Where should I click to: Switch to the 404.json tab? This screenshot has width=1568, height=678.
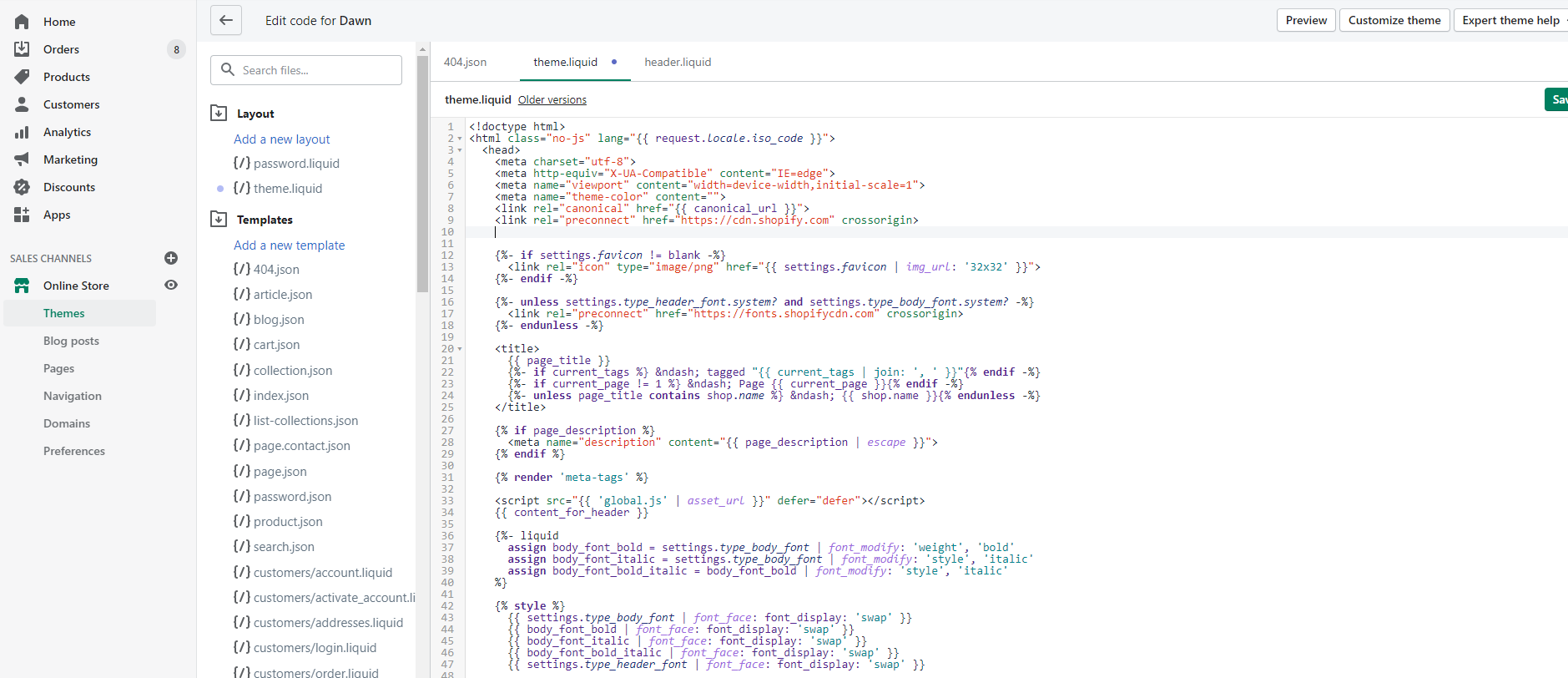(465, 62)
